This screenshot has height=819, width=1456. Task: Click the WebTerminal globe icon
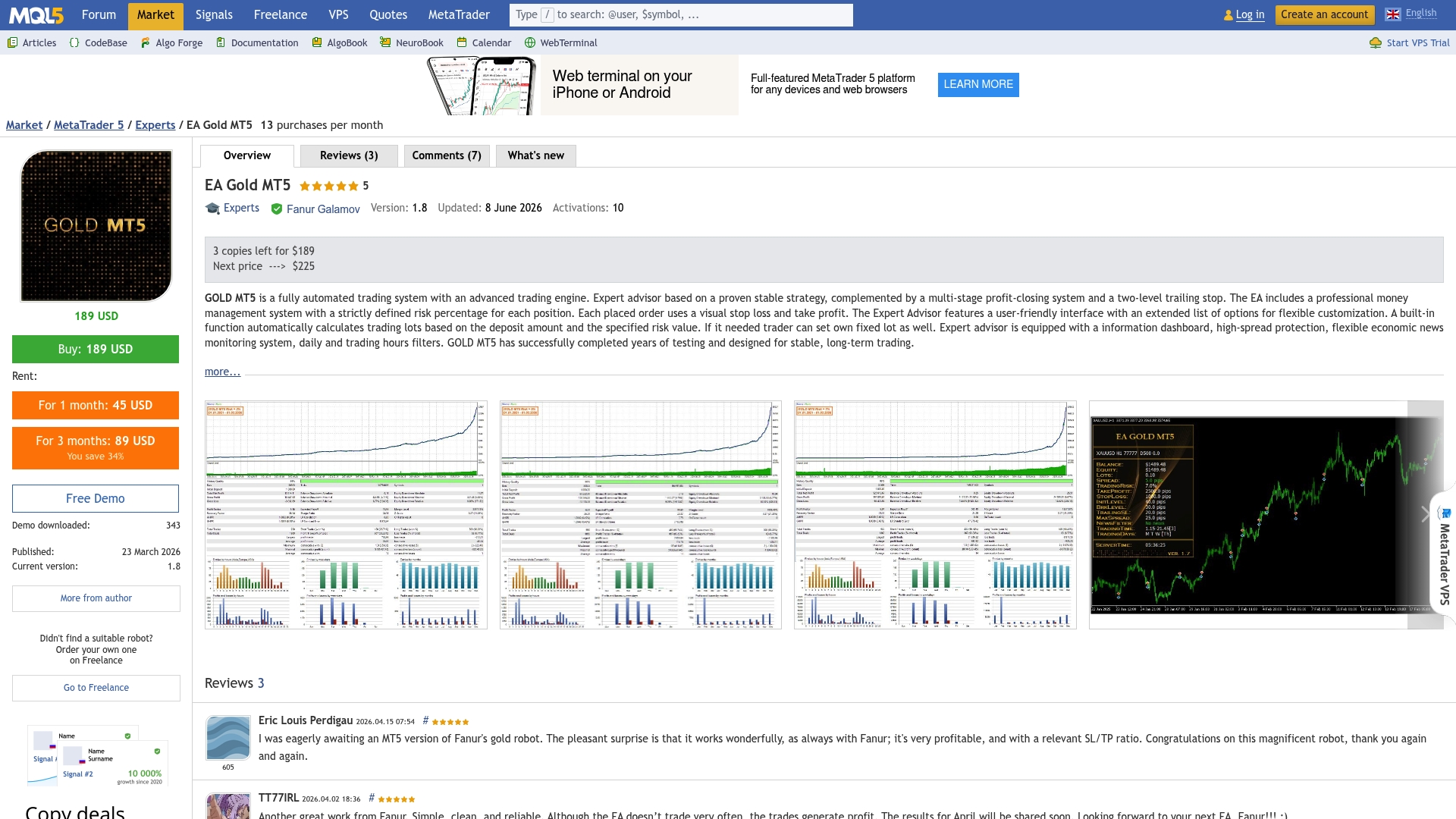click(530, 43)
